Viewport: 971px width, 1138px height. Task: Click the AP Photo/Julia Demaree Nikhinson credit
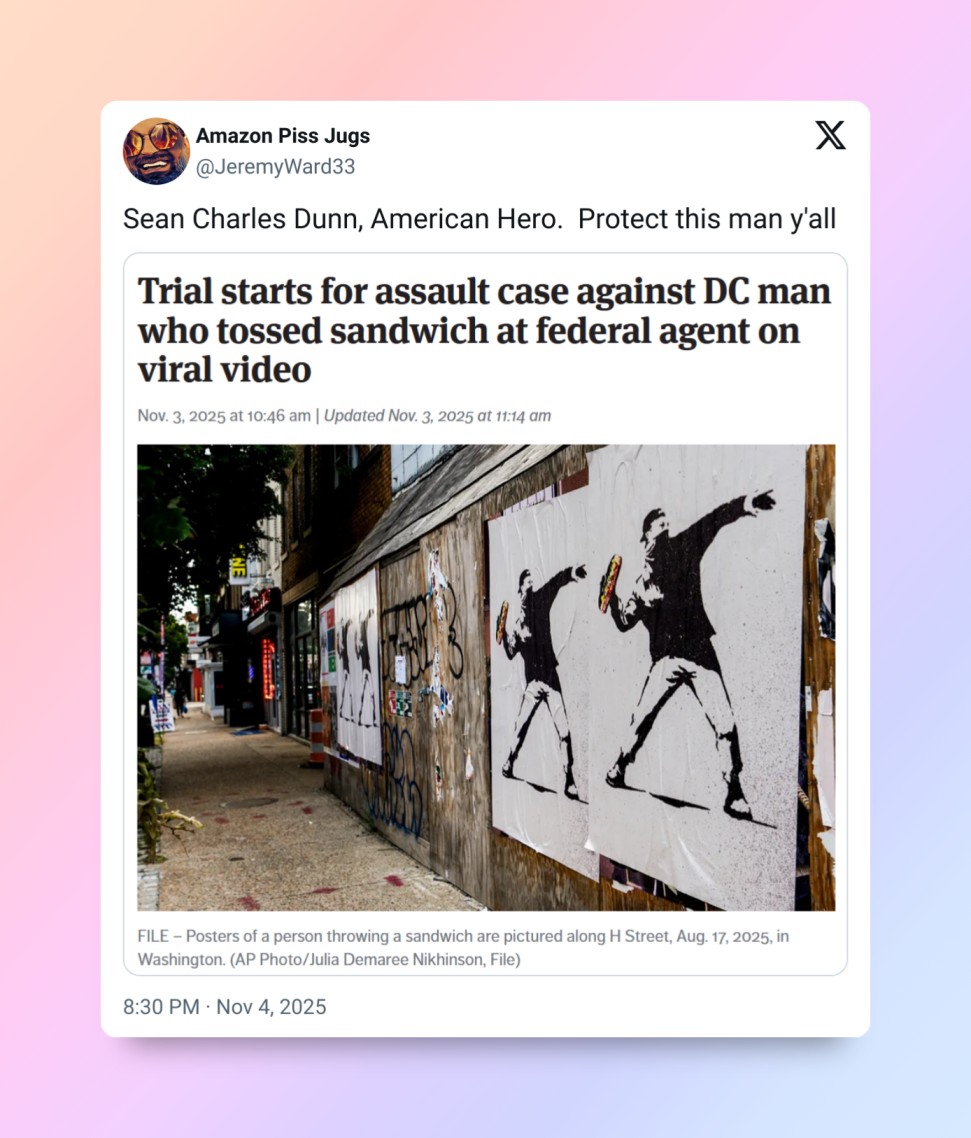[375, 959]
